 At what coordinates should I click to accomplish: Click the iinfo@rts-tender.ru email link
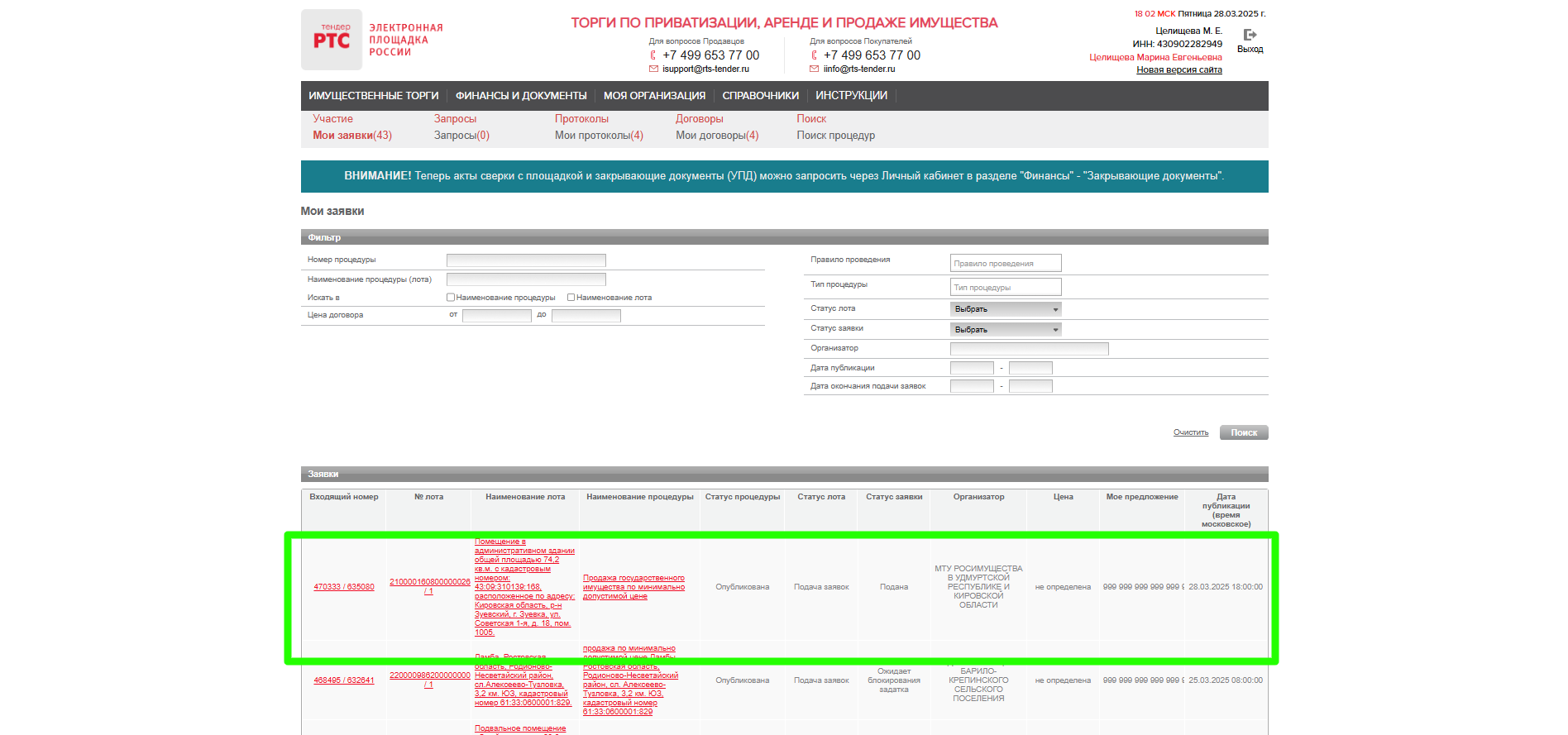coord(859,69)
